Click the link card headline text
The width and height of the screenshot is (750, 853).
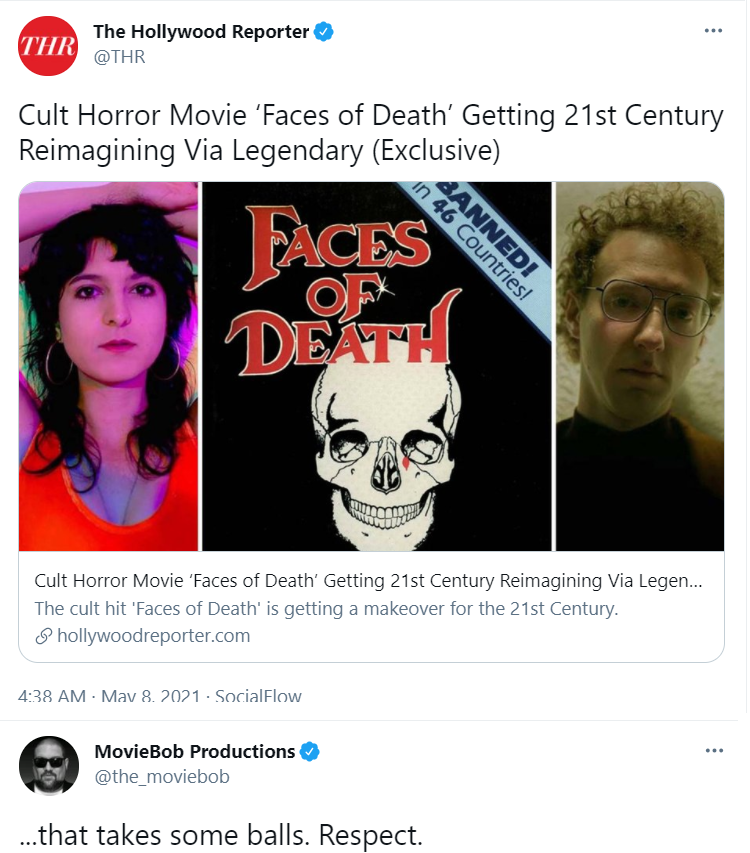click(x=368, y=580)
